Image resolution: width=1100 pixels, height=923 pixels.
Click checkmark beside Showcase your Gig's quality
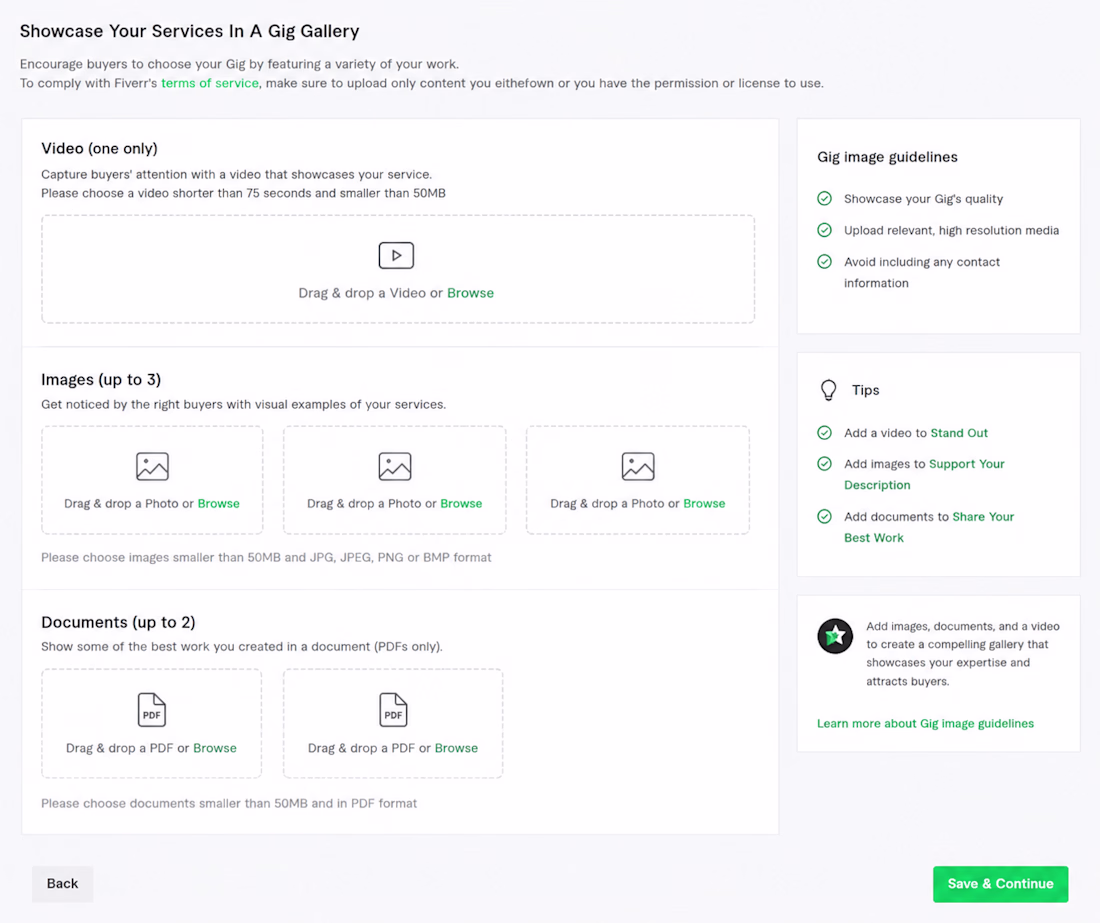click(825, 198)
